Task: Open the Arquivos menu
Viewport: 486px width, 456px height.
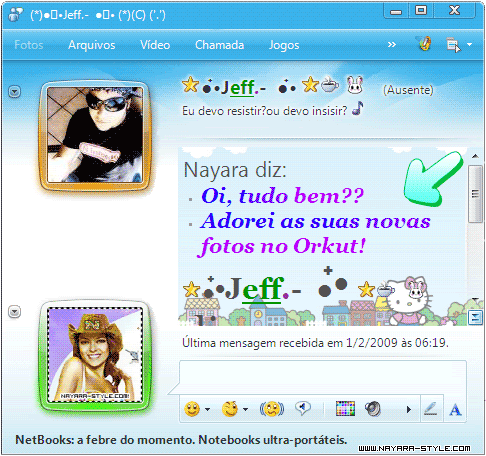Action: [92, 45]
